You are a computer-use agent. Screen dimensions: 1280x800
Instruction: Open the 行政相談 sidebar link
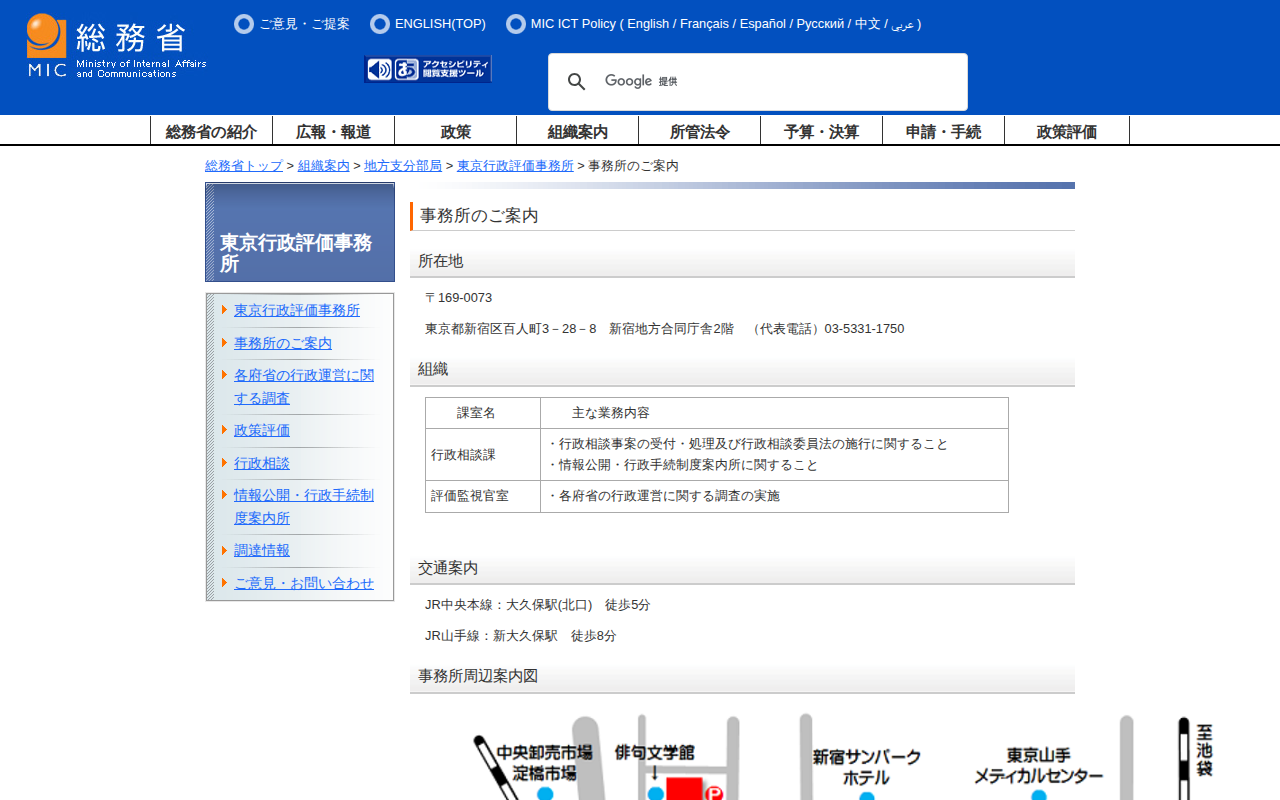point(262,463)
